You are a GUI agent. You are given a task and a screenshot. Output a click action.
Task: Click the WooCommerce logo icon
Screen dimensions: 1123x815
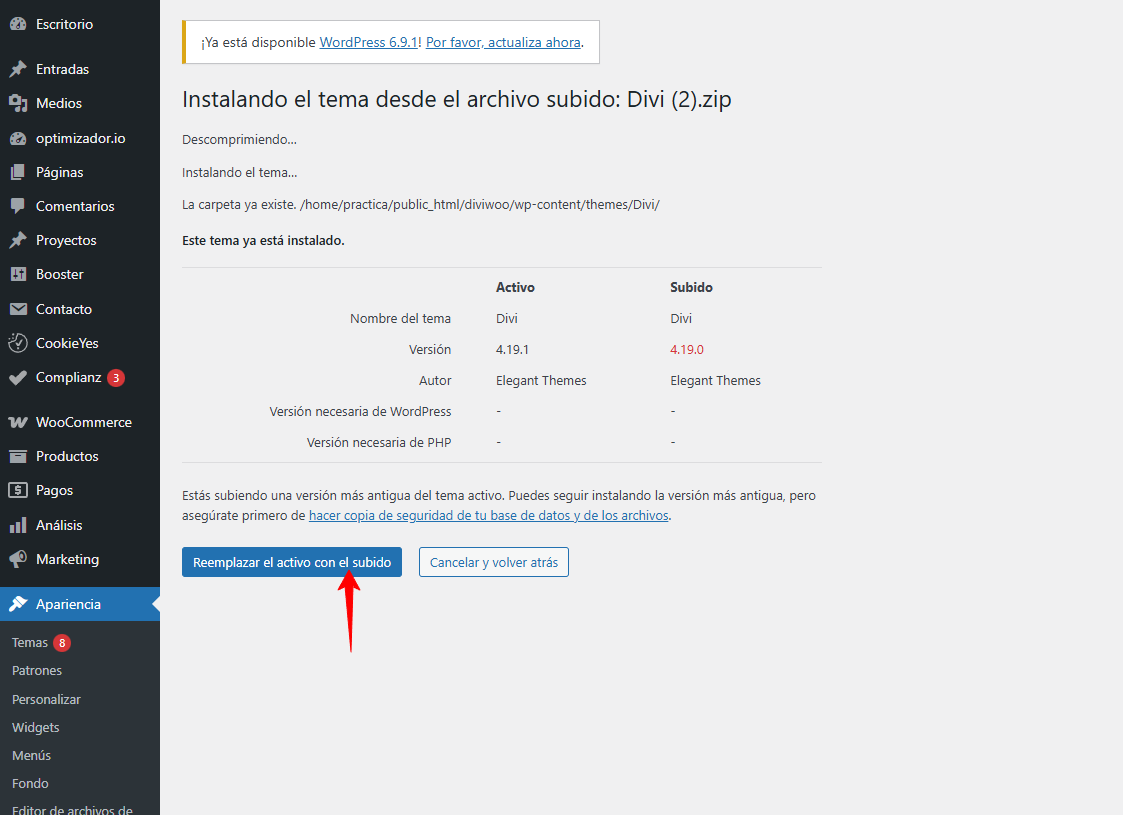(x=18, y=422)
